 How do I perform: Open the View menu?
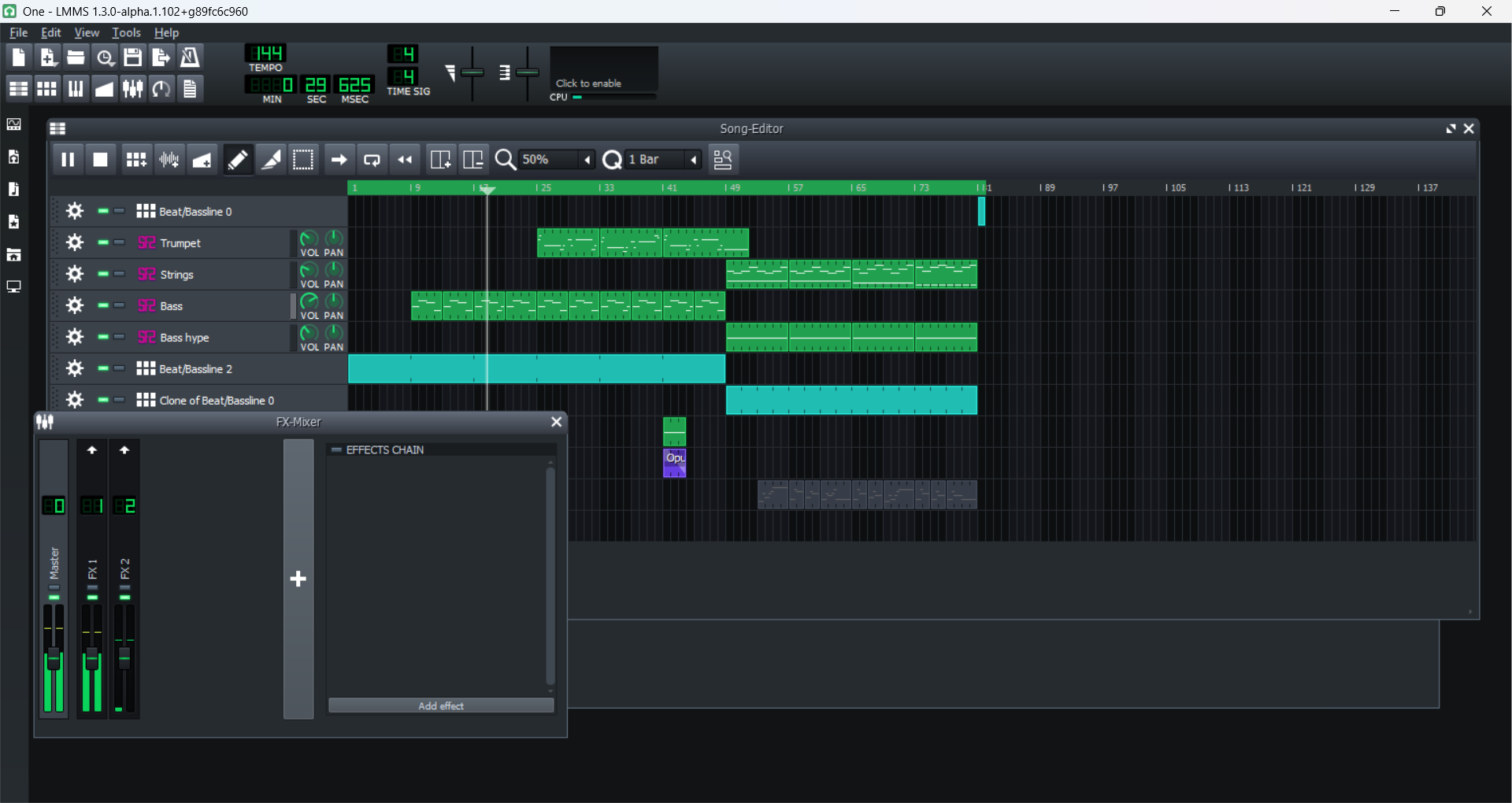87,32
